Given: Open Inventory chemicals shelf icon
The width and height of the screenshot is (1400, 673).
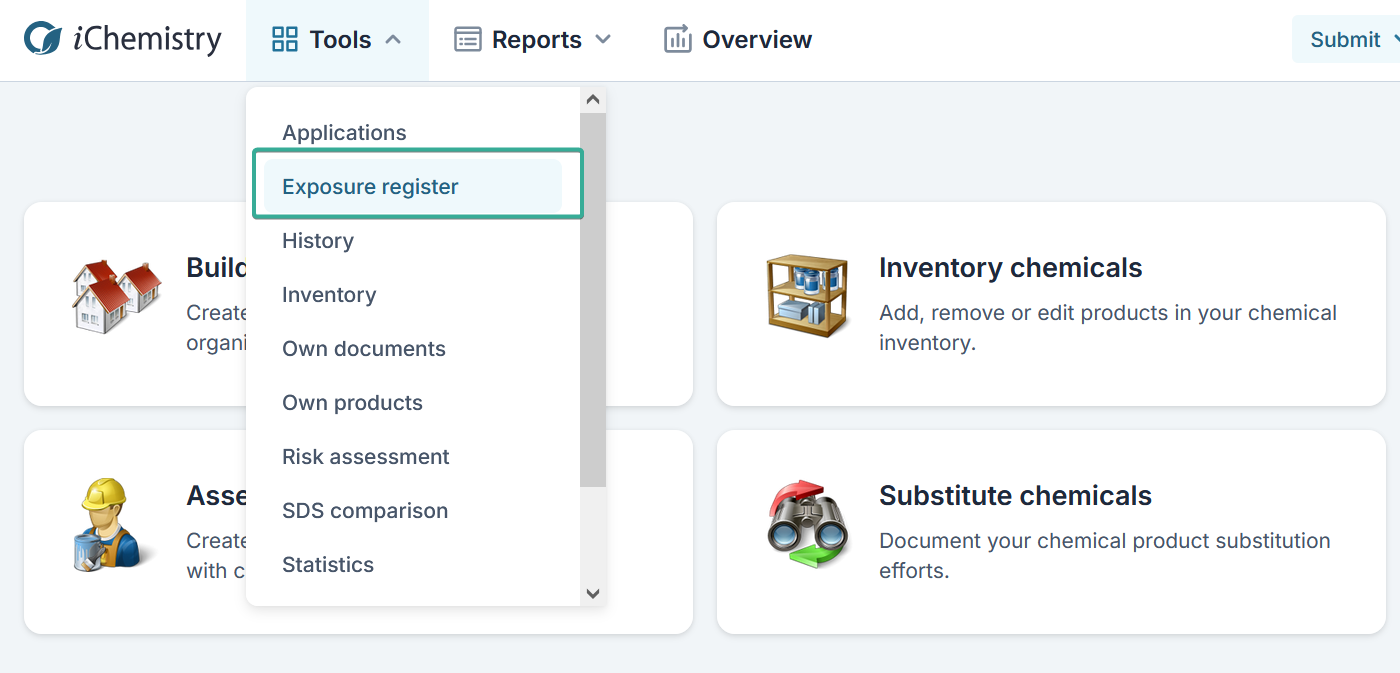Looking at the screenshot, I should pyautogui.click(x=807, y=295).
